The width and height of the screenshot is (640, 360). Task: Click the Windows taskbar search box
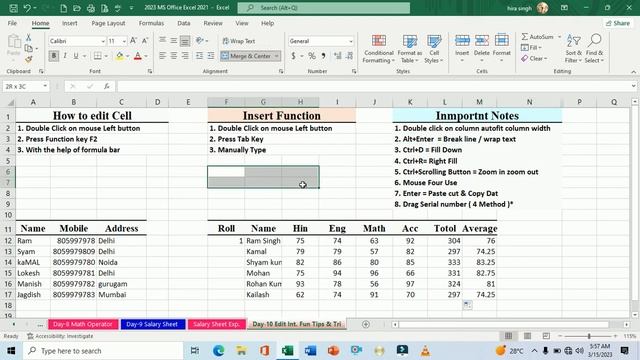[x=103, y=351]
